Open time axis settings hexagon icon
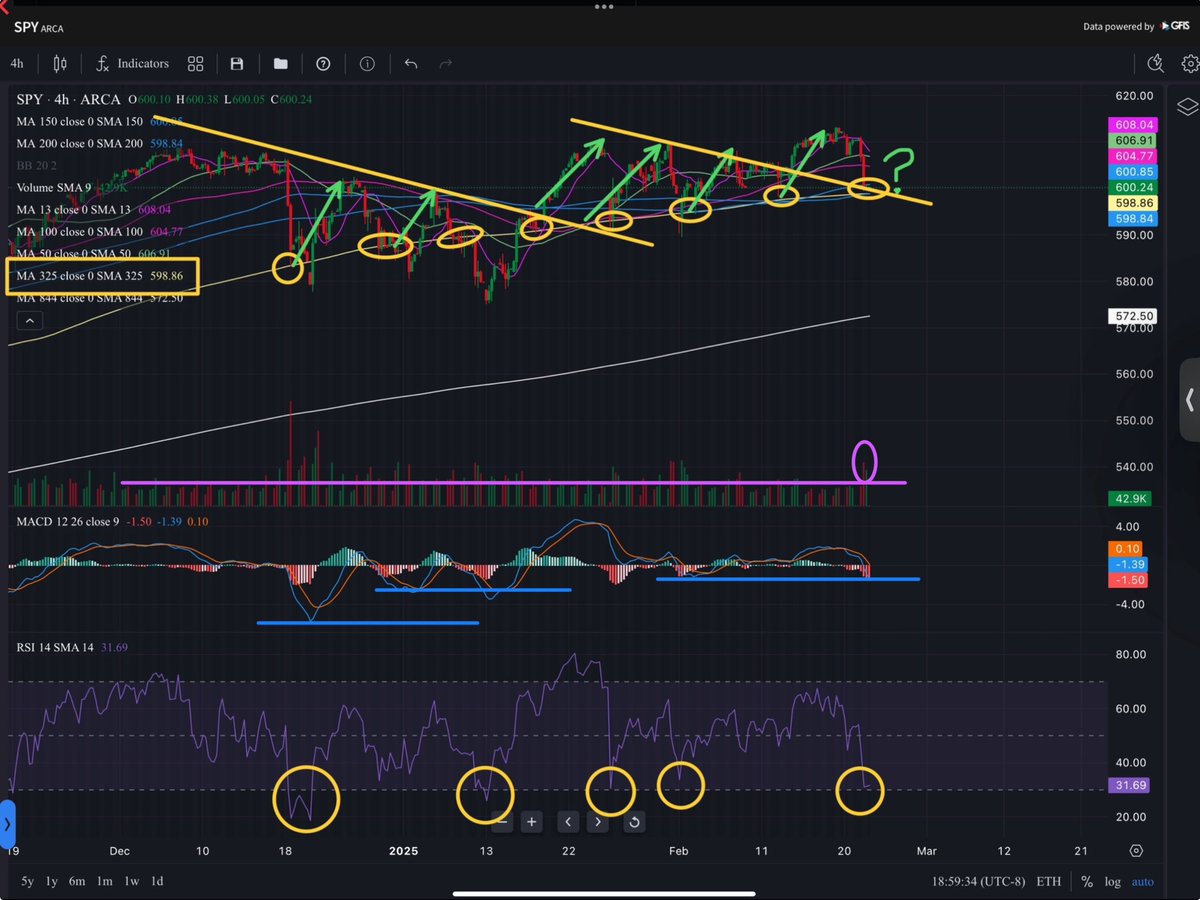The width and height of the screenshot is (1200, 900). click(1137, 851)
